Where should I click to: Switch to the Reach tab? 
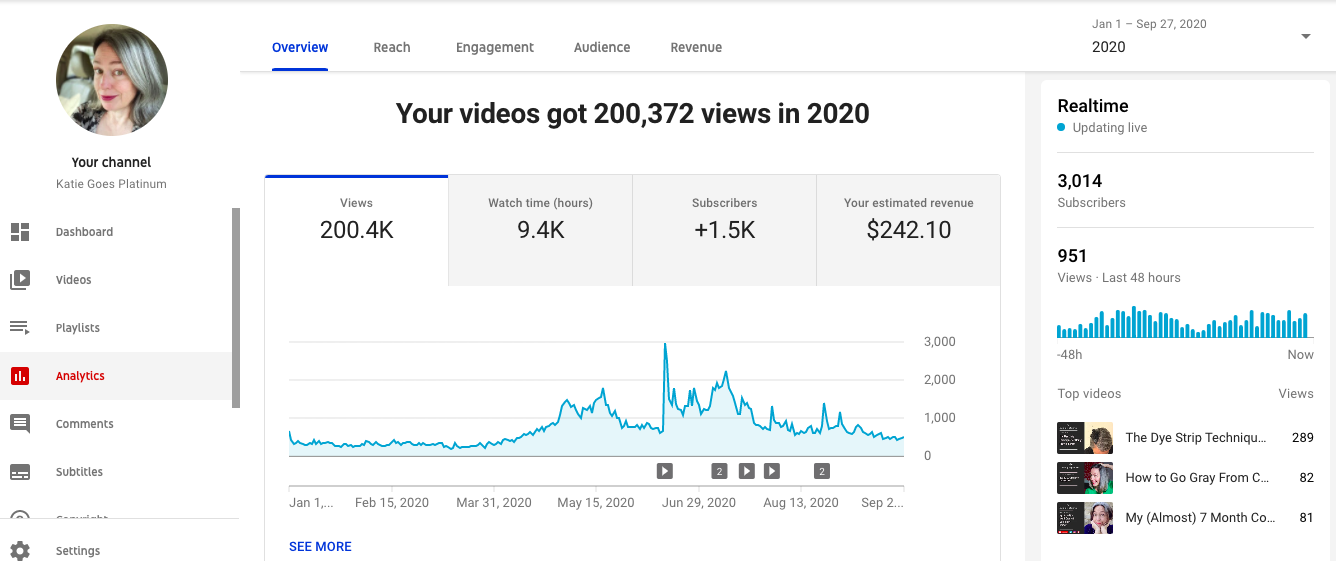pos(392,47)
